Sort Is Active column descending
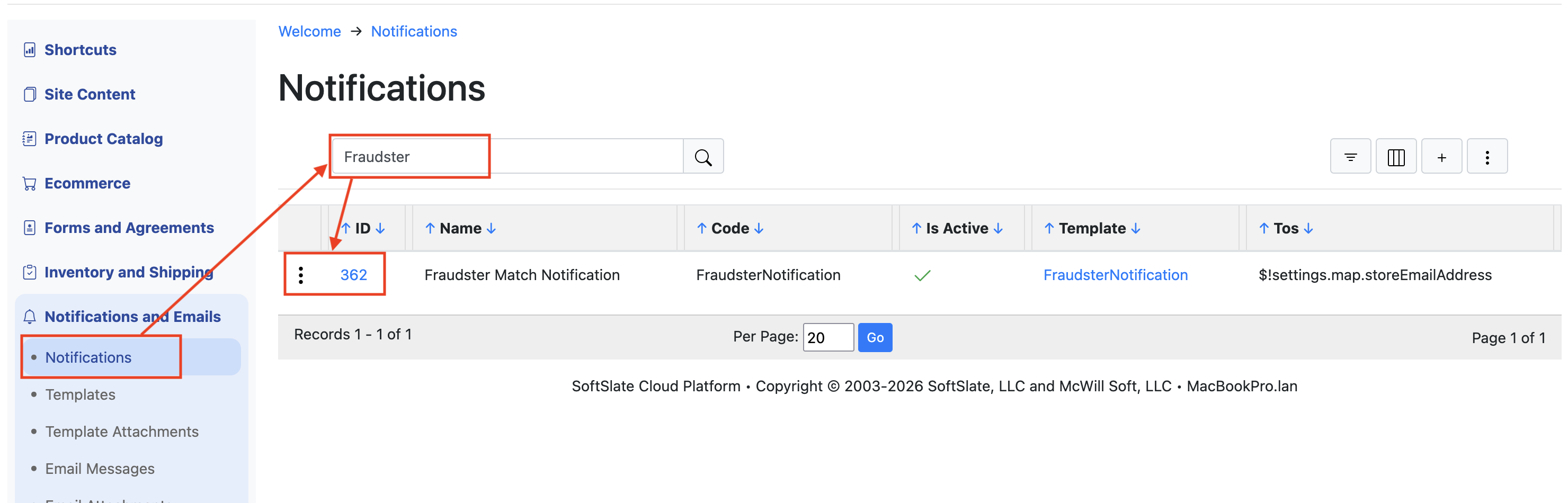 [x=997, y=228]
